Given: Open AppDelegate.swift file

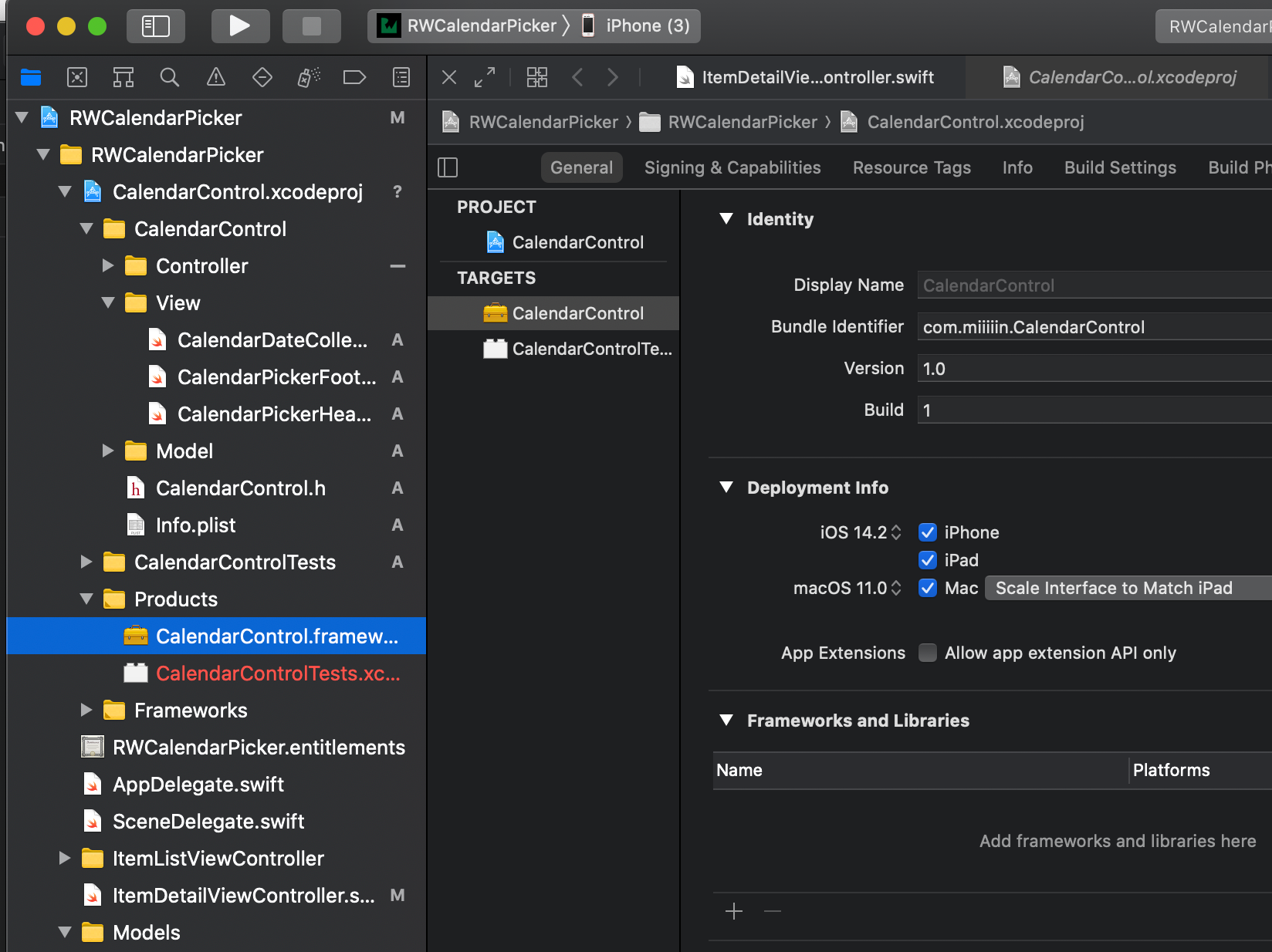Looking at the screenshot, I should pos(198,785).
